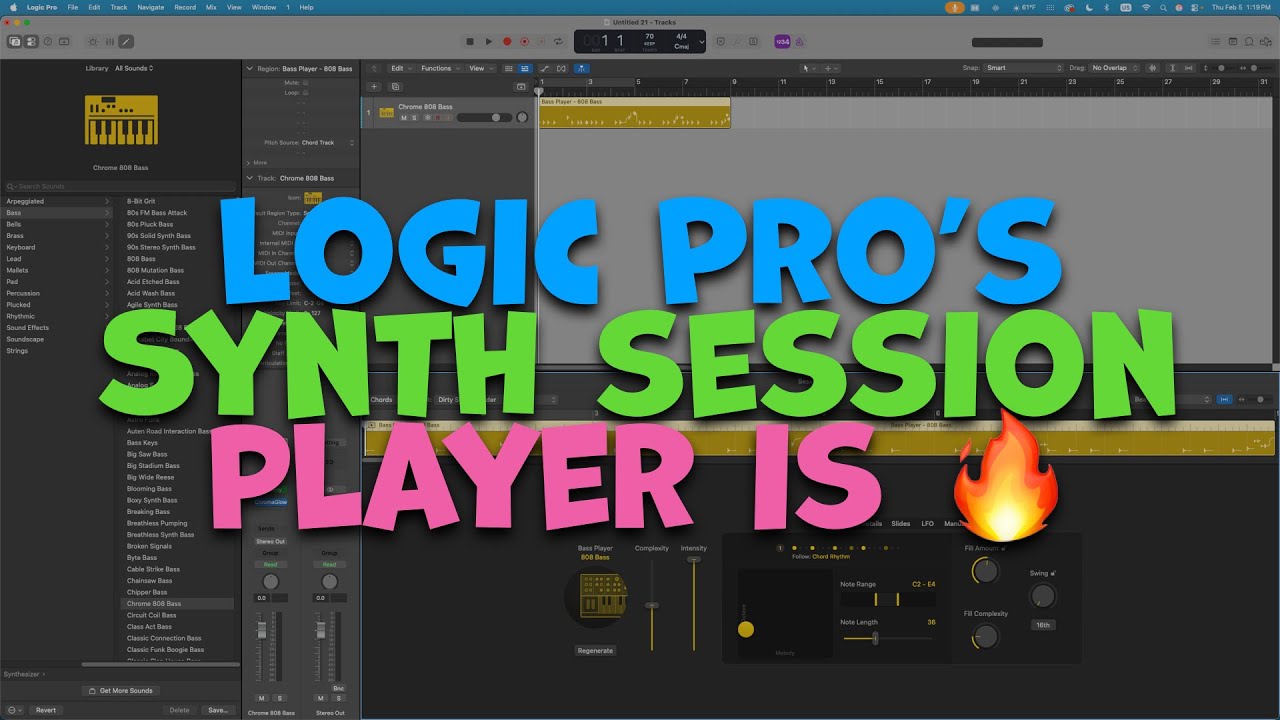1280x720 pixels.
Task: Start playback with the Play button
Action: (489, 41)
